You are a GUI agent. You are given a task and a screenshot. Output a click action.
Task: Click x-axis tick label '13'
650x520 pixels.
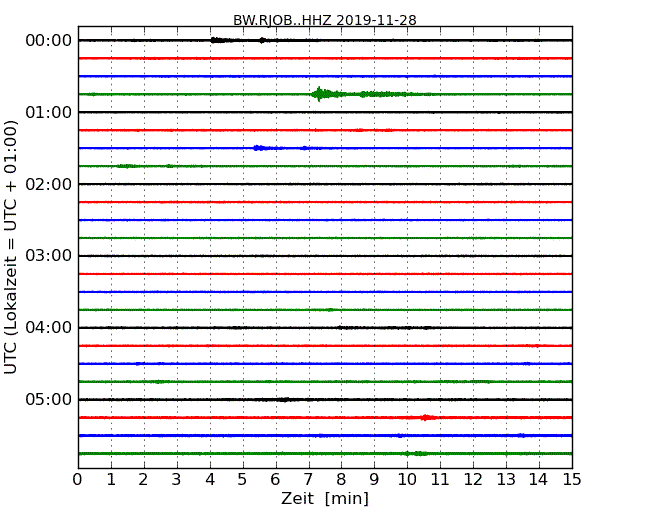tap(506, 479)
